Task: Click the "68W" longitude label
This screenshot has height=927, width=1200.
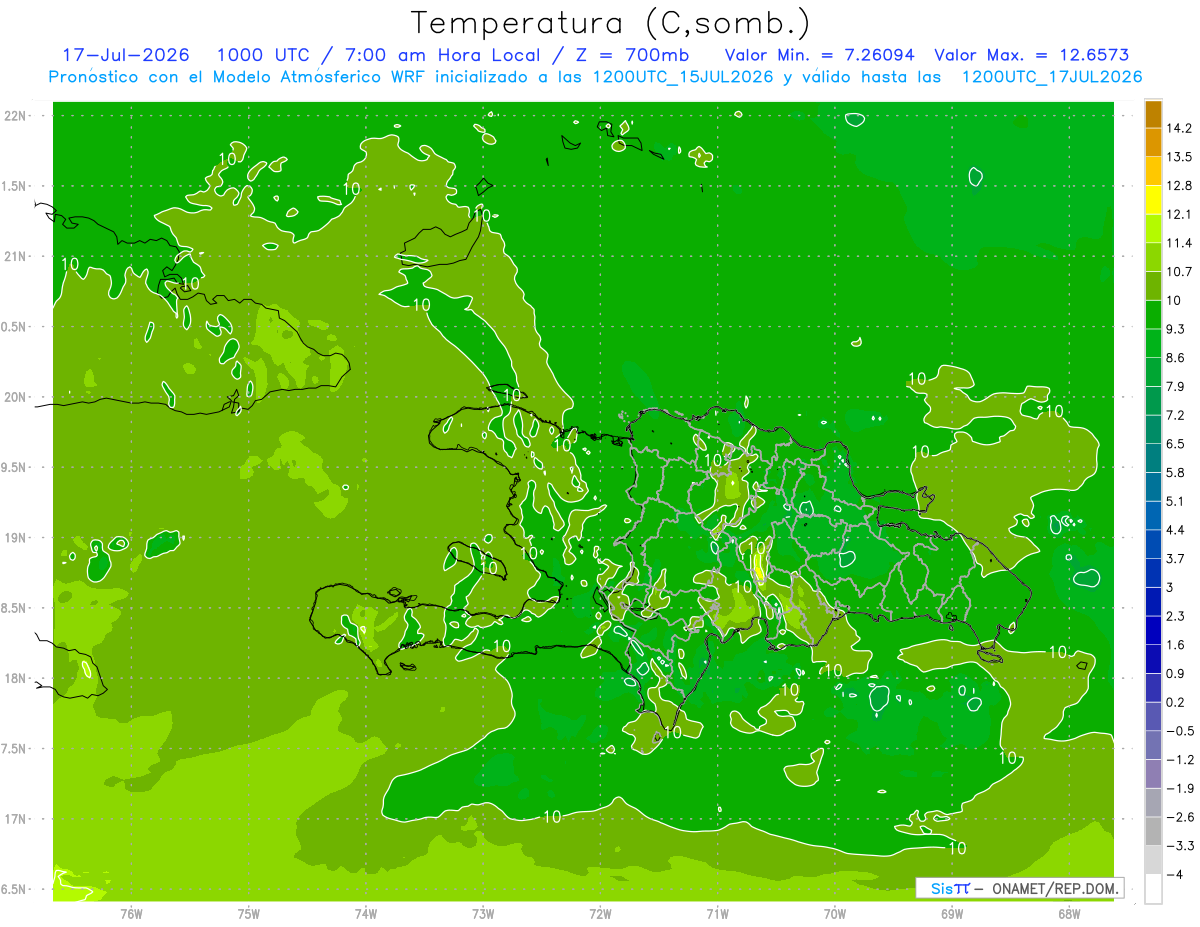Action: pyautogui.click(x=1069, y=913)
